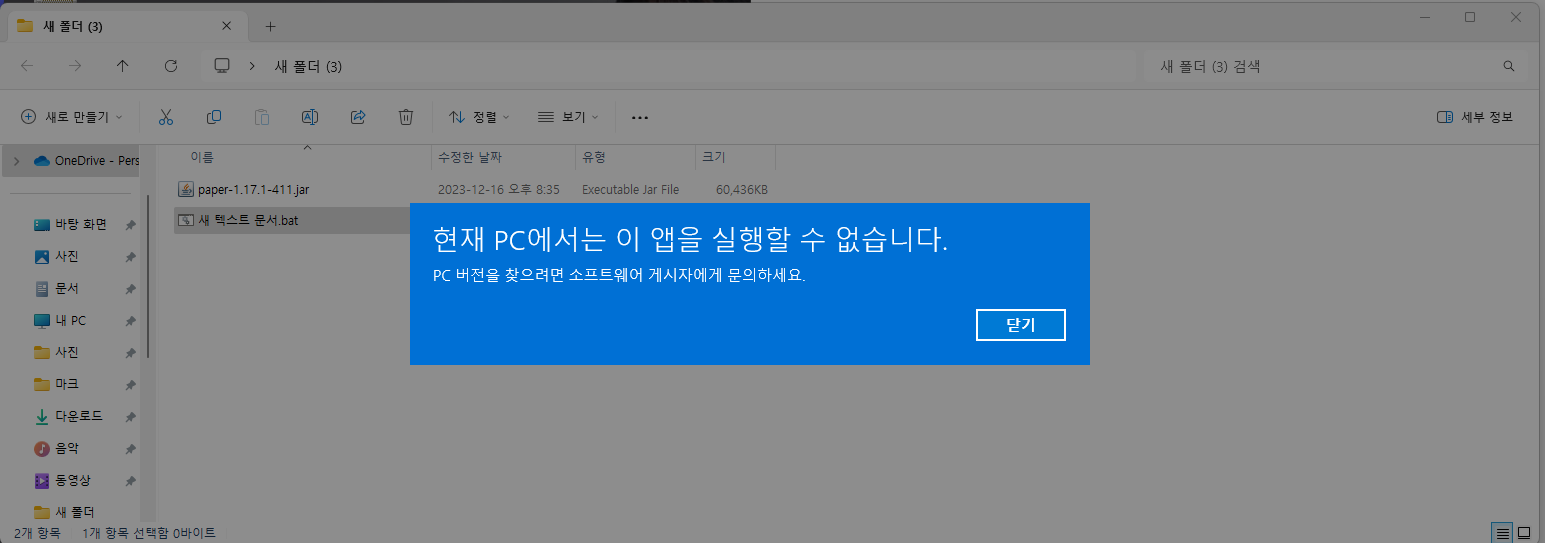Open the 새로 만들기 menu
Screen dimensions: 1545x543
click(72, 117)
